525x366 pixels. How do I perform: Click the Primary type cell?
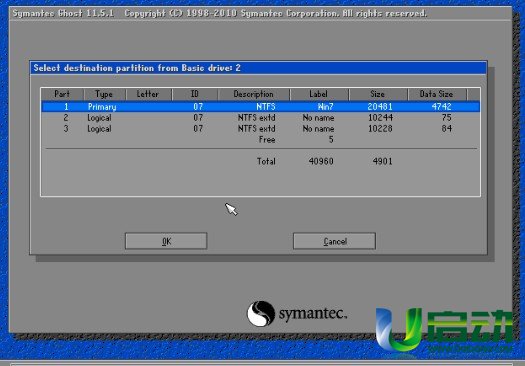click(x=102, y=107)
